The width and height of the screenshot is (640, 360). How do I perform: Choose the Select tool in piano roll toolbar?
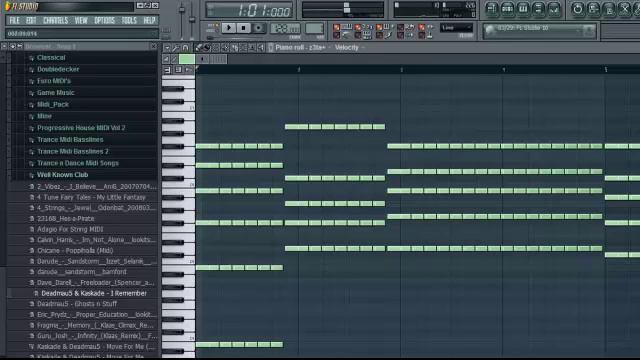243,48
